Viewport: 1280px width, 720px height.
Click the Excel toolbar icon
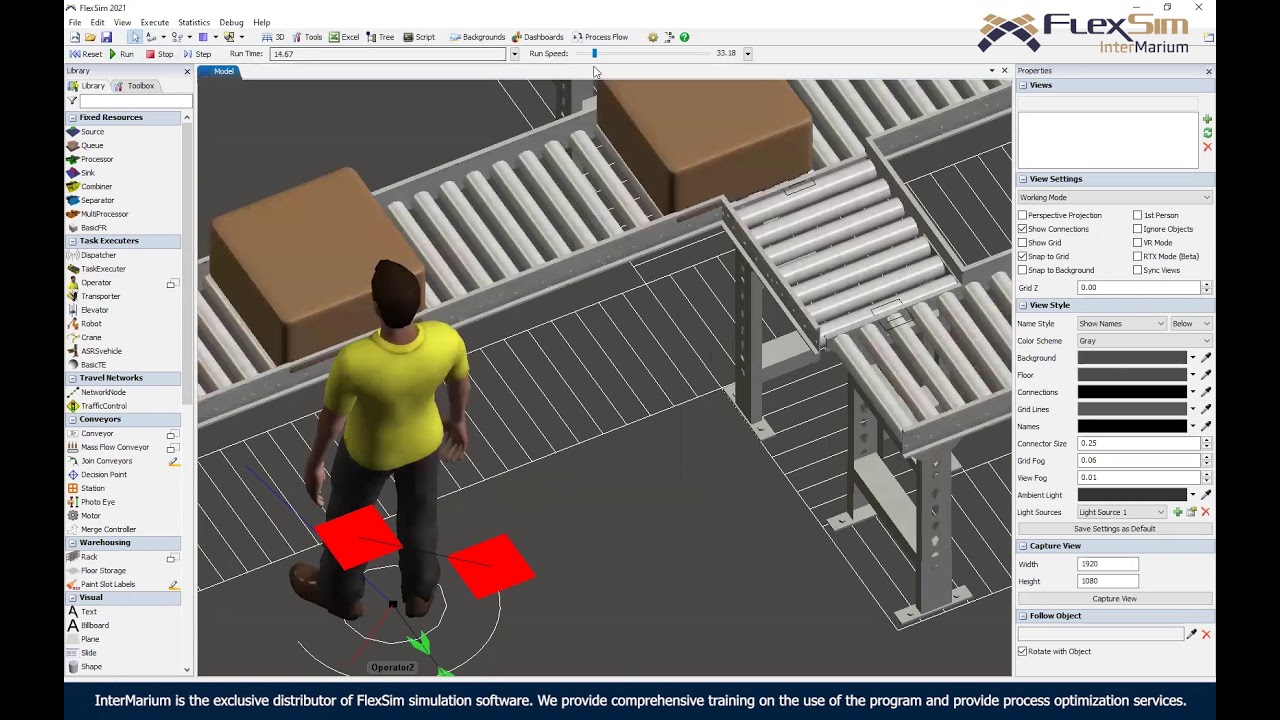pyautogui.click(x=344, y=37)
